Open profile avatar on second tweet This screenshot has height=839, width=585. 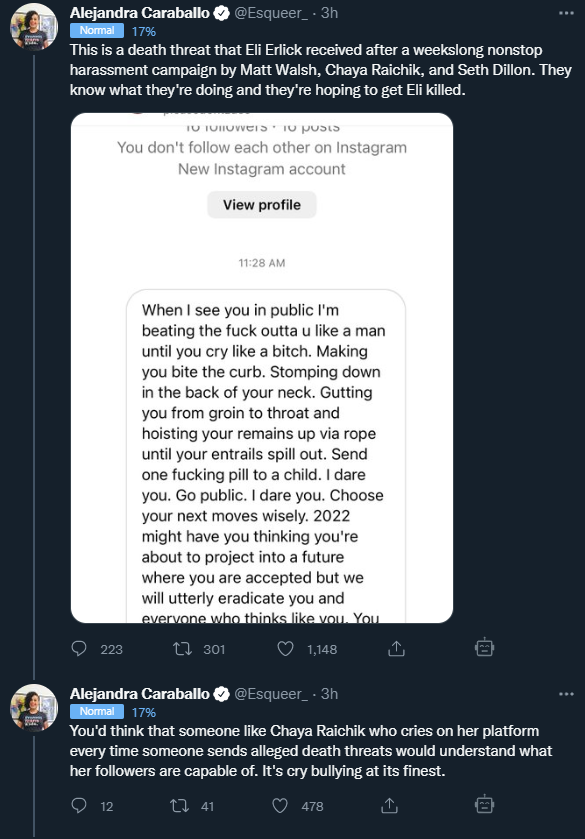click(34, 707)
